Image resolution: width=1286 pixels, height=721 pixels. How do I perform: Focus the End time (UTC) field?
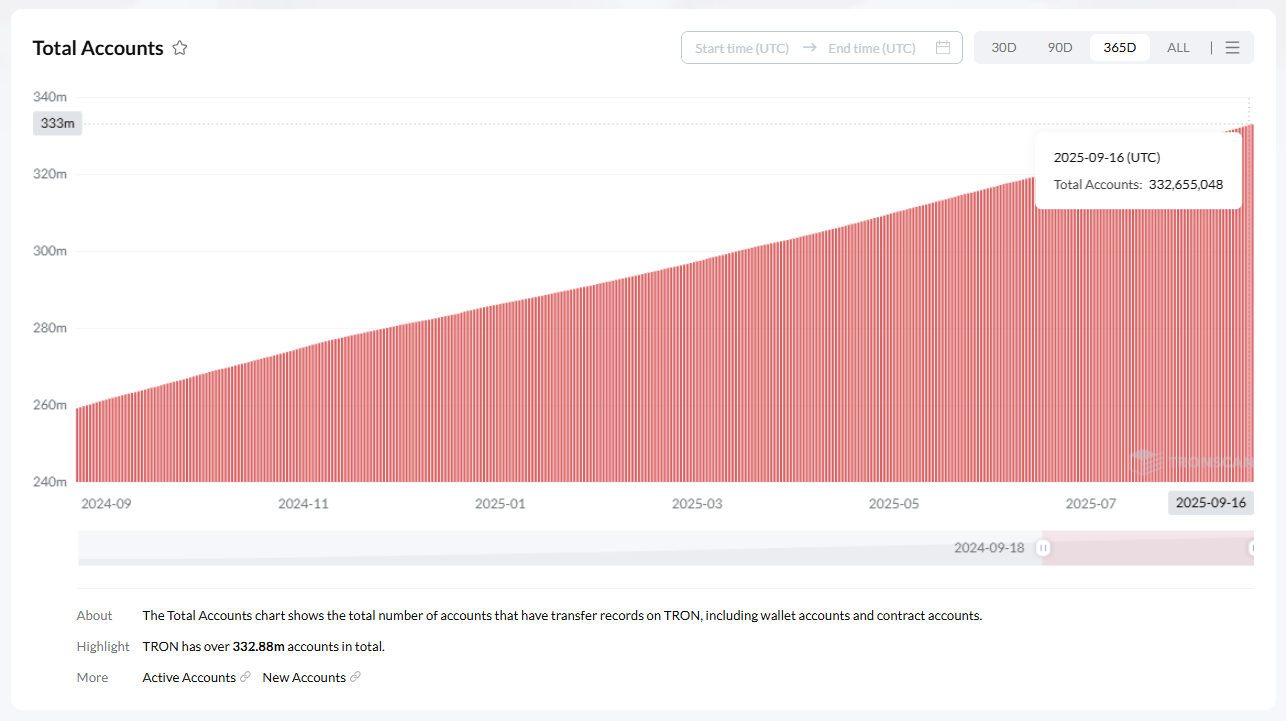tap(871, 48)
